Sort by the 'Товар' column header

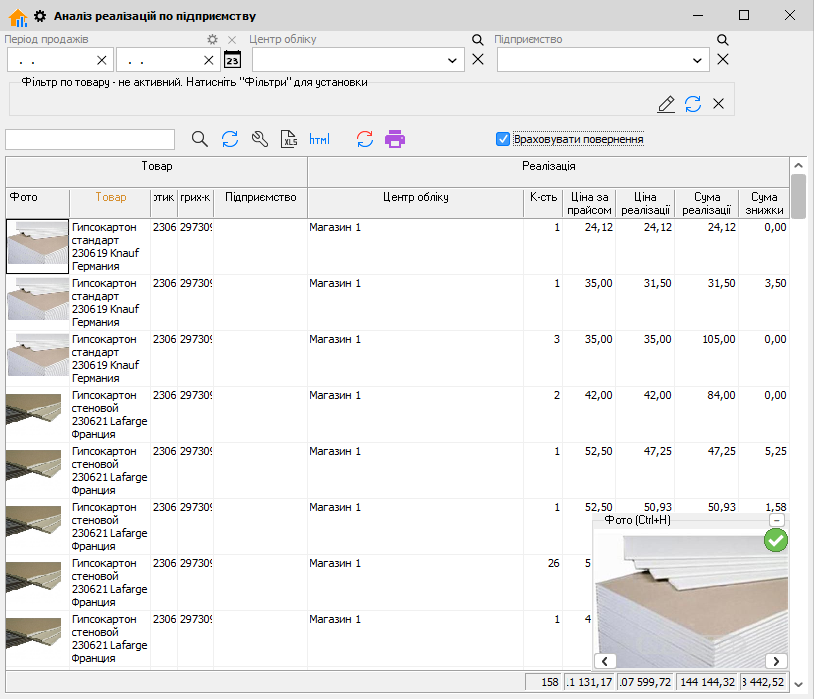[110, 198]
